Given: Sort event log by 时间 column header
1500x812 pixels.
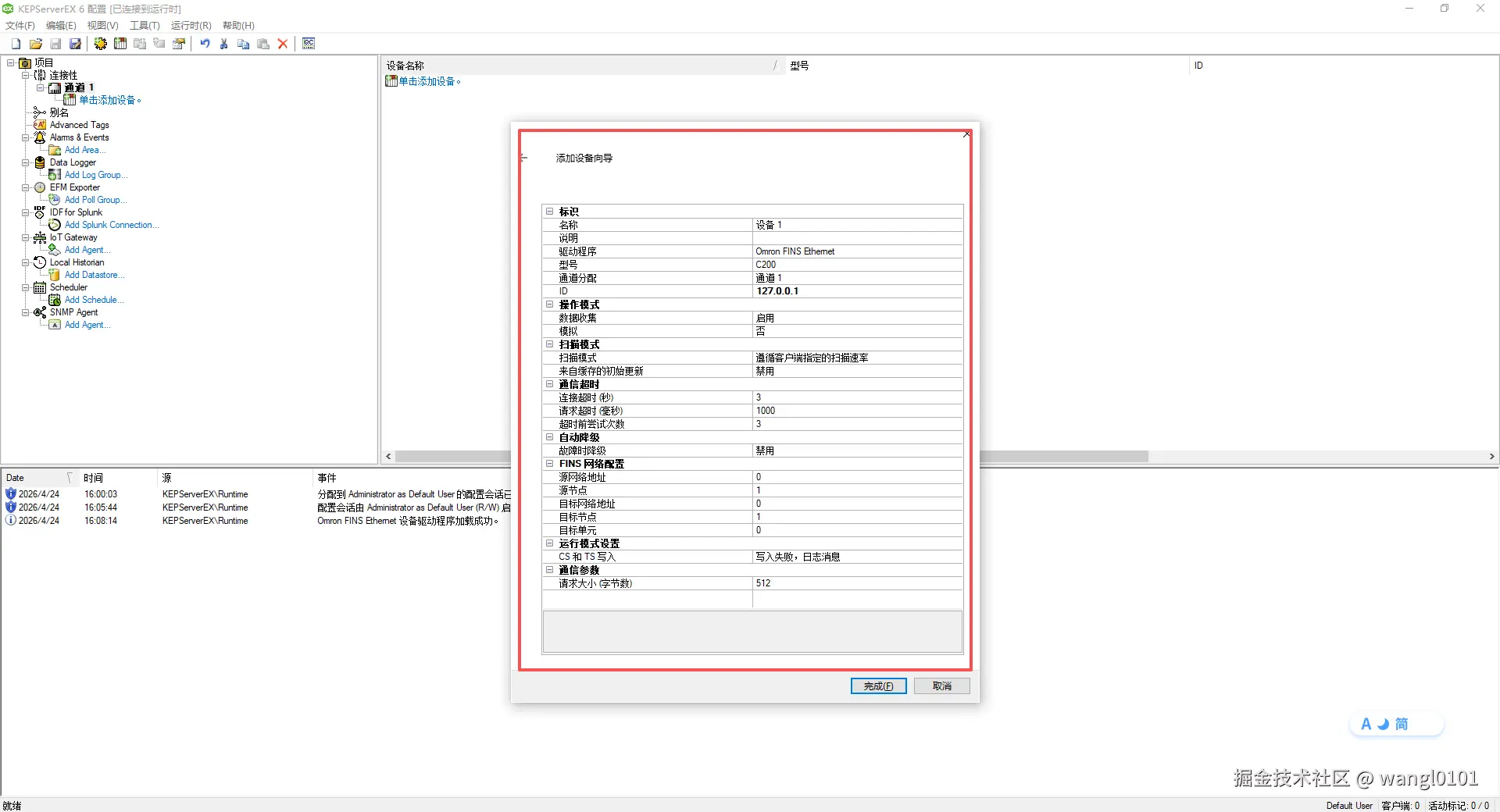Looking at the screenshot, I should [117, 478].
